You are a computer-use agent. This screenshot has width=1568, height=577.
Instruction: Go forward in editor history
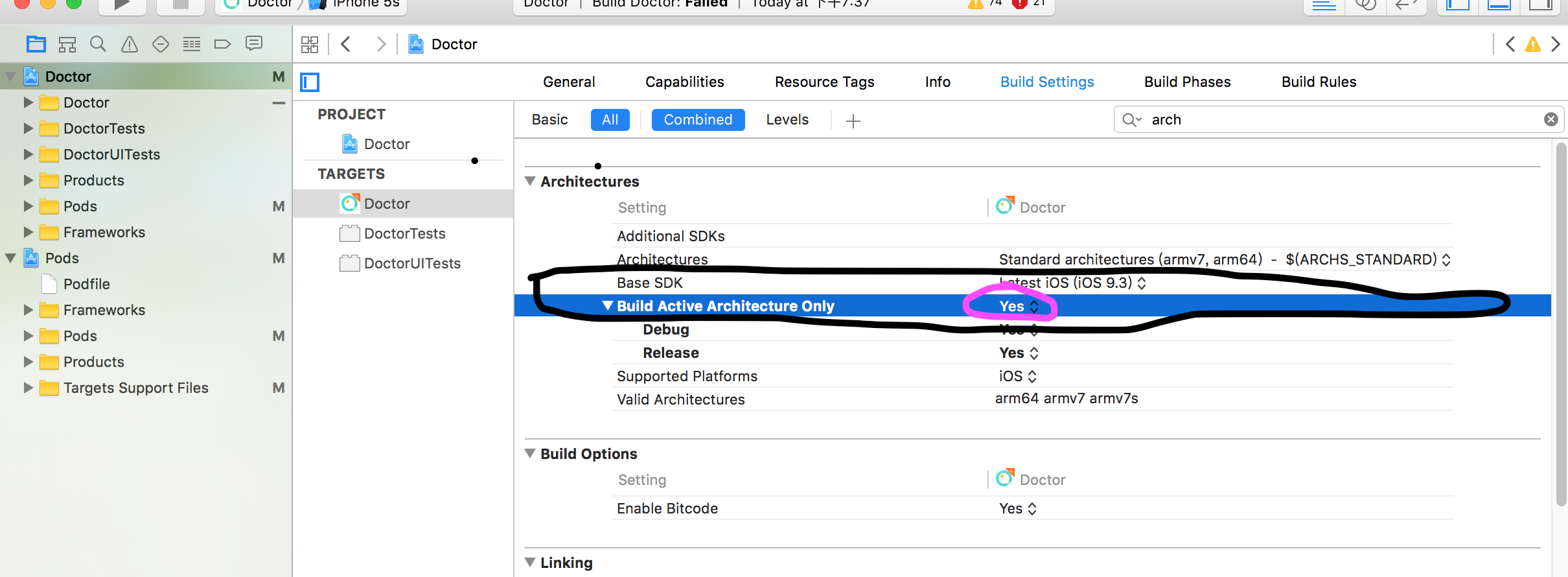tap(381, 44)
